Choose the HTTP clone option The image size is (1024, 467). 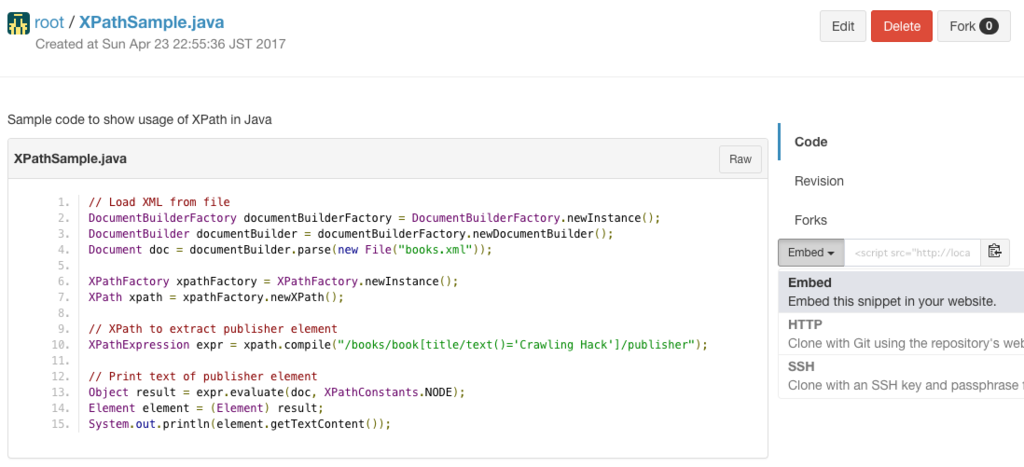coord(901,334)
